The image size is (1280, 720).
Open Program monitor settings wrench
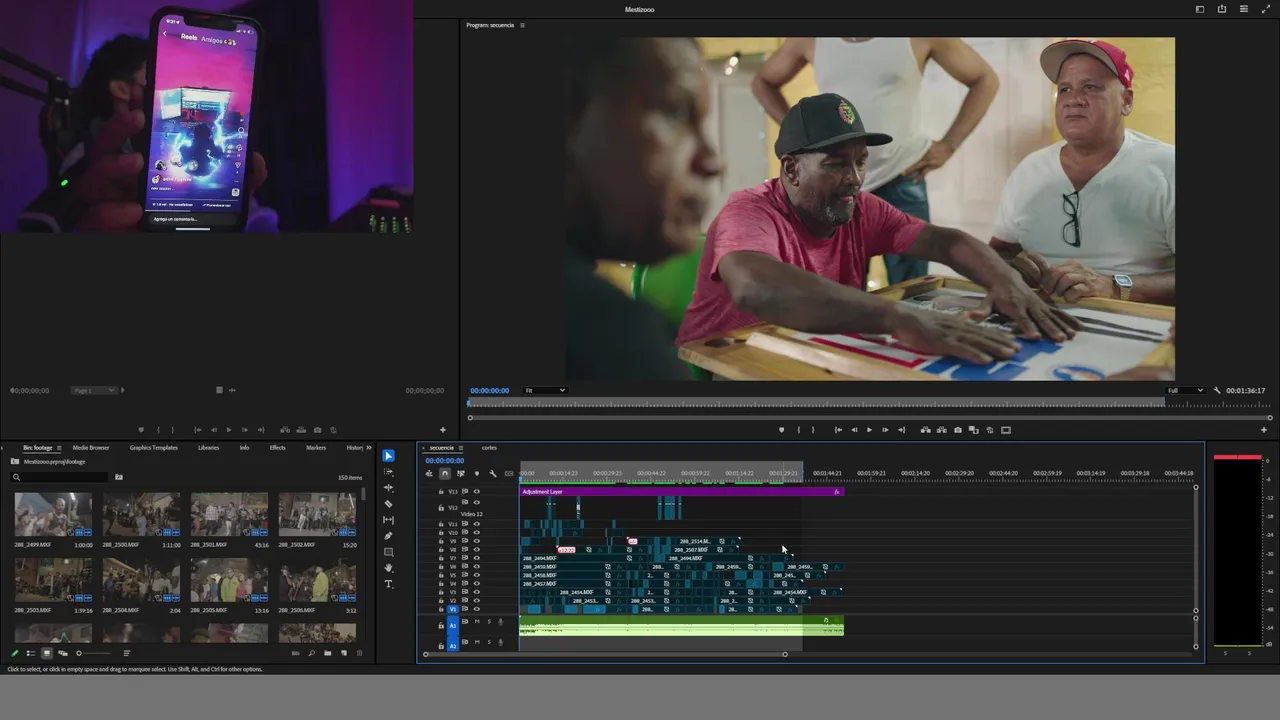tap(1217, 390)
